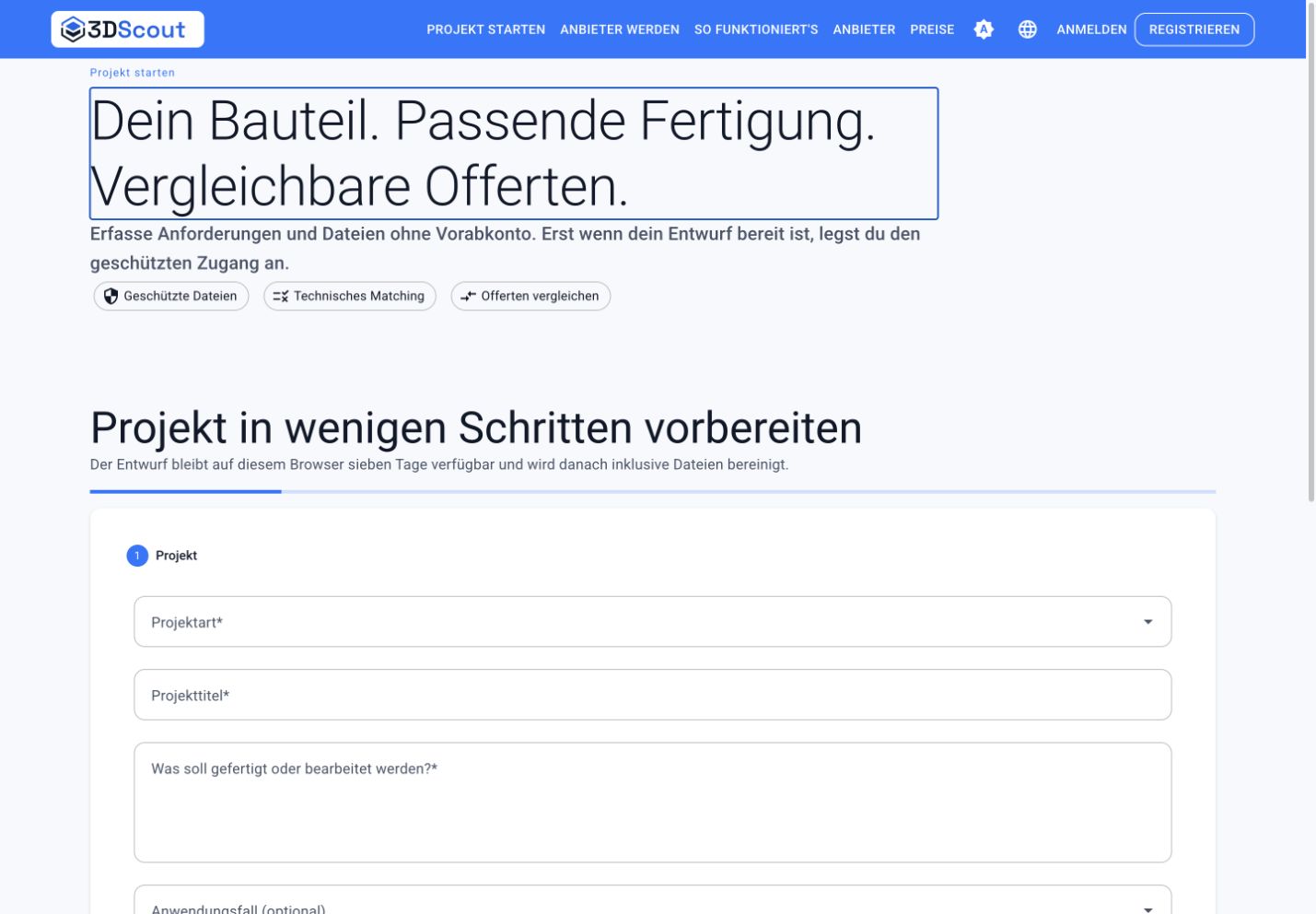Go to Anbieter werden menu item
The height and width of the screenshot is (914, 1316).
(620, 29)
